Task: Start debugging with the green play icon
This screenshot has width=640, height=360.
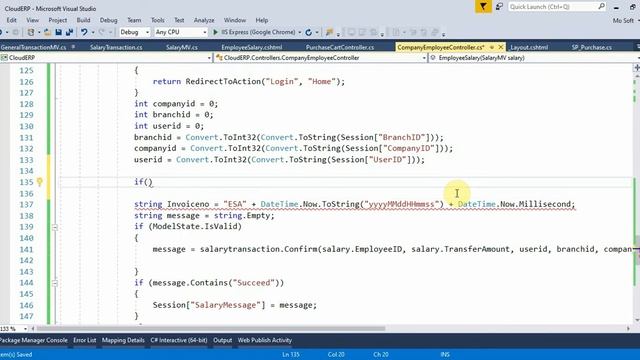Action: [216, 32]
